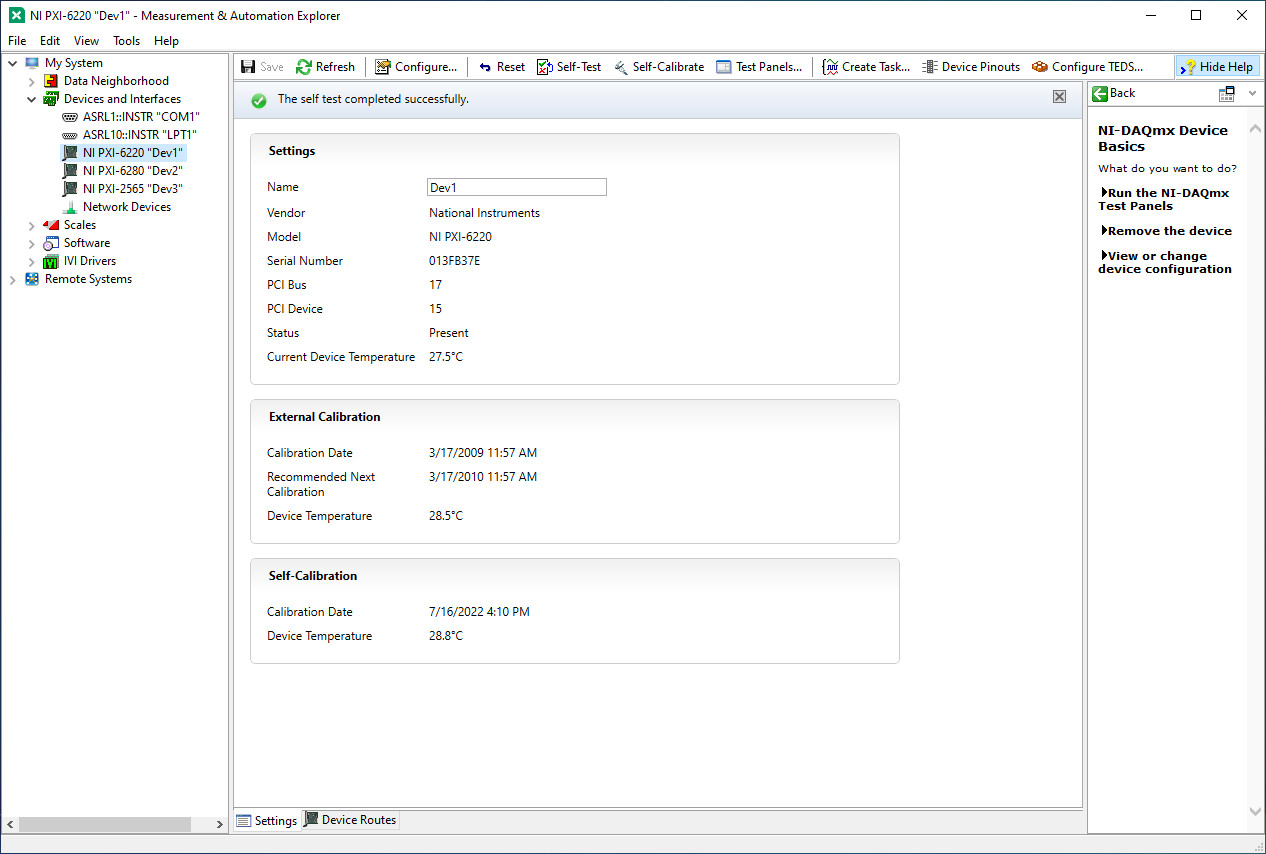Expand the Remote Systems node
The width and height of the screenshot is (1266, 854).
click(13, 279)
